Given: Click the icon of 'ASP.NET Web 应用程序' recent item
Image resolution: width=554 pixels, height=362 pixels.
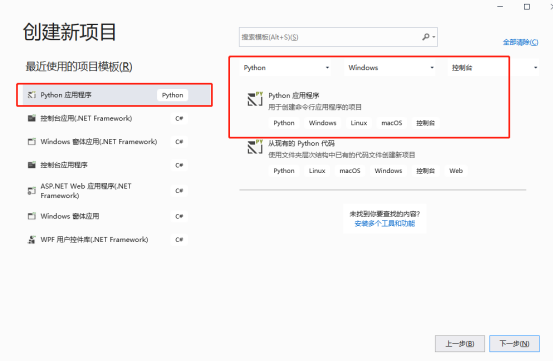Looking at the screenshot, I should click(x=32, y=191).
